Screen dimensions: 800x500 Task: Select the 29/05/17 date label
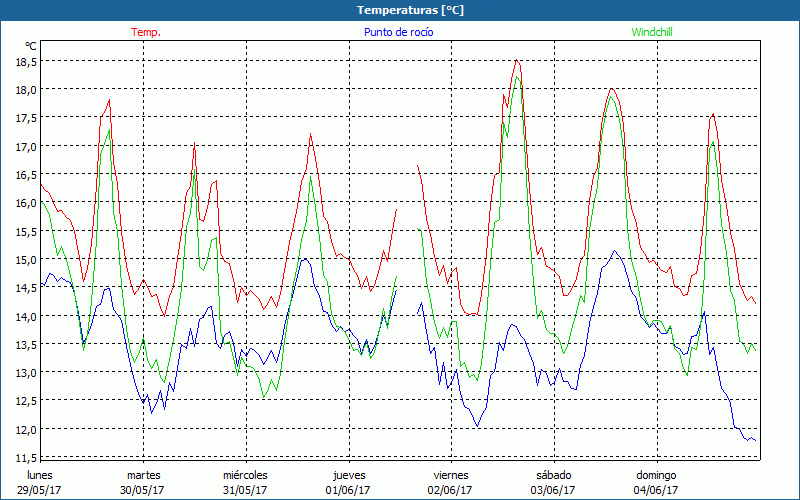tap(39, 490)
